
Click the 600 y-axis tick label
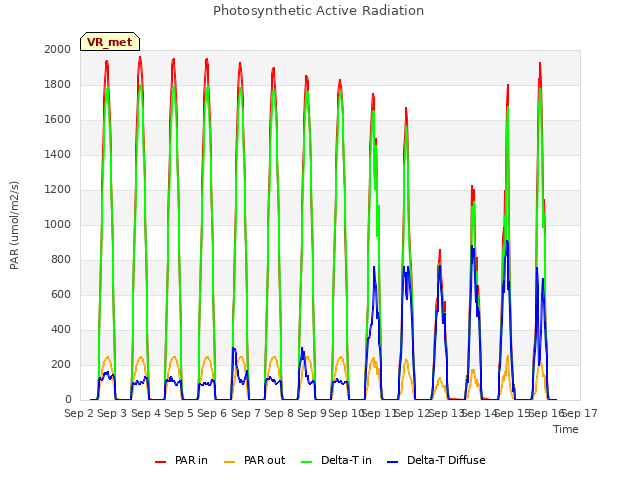click(61, 295)
